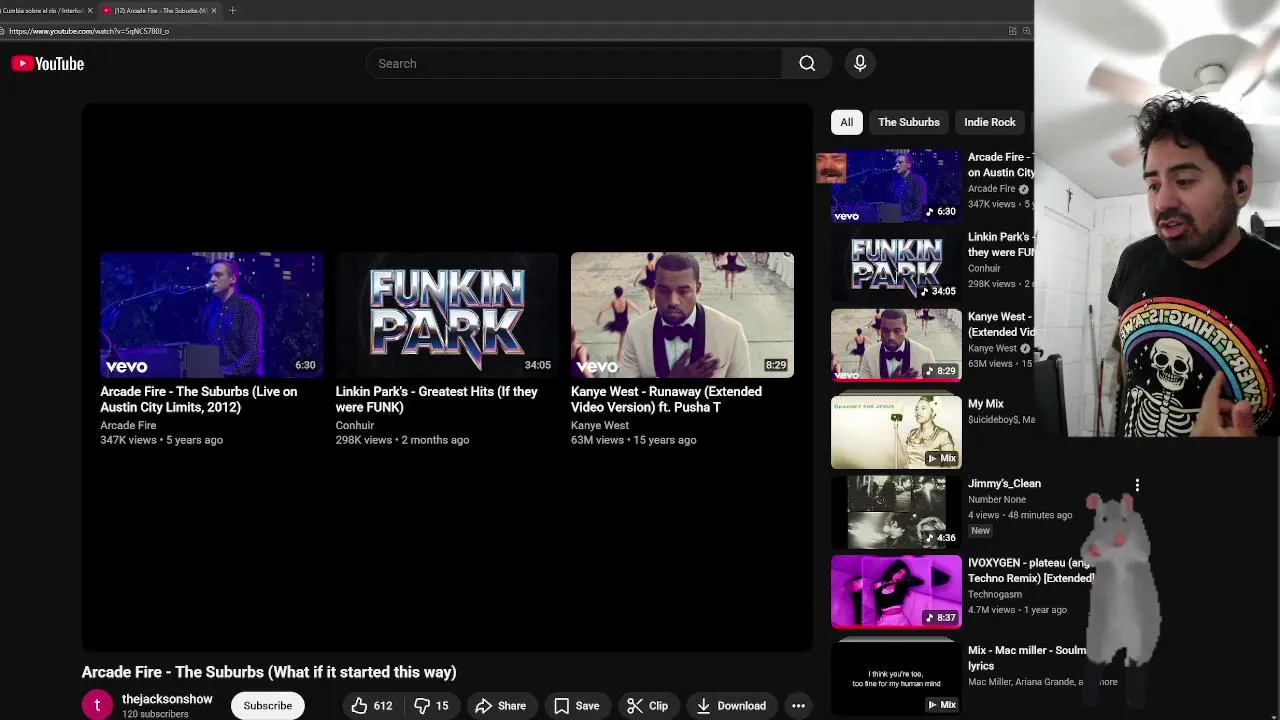Image resolution: width=1280 pixels, height=720 pixels.
Task: Open thejacksonshow channel avatar
Action: tap(97, 705)
